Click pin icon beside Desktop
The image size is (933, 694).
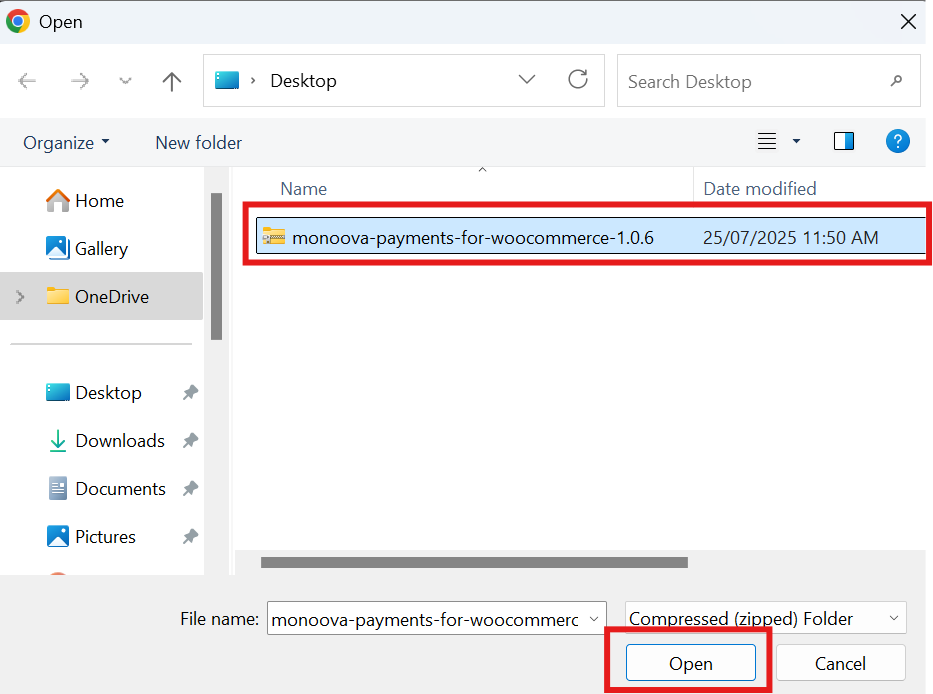190,392
